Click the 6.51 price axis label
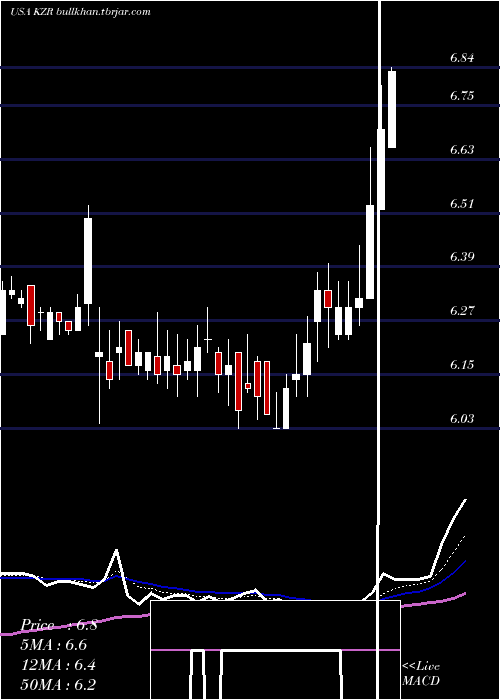500x700 pixels. (462, 204)
